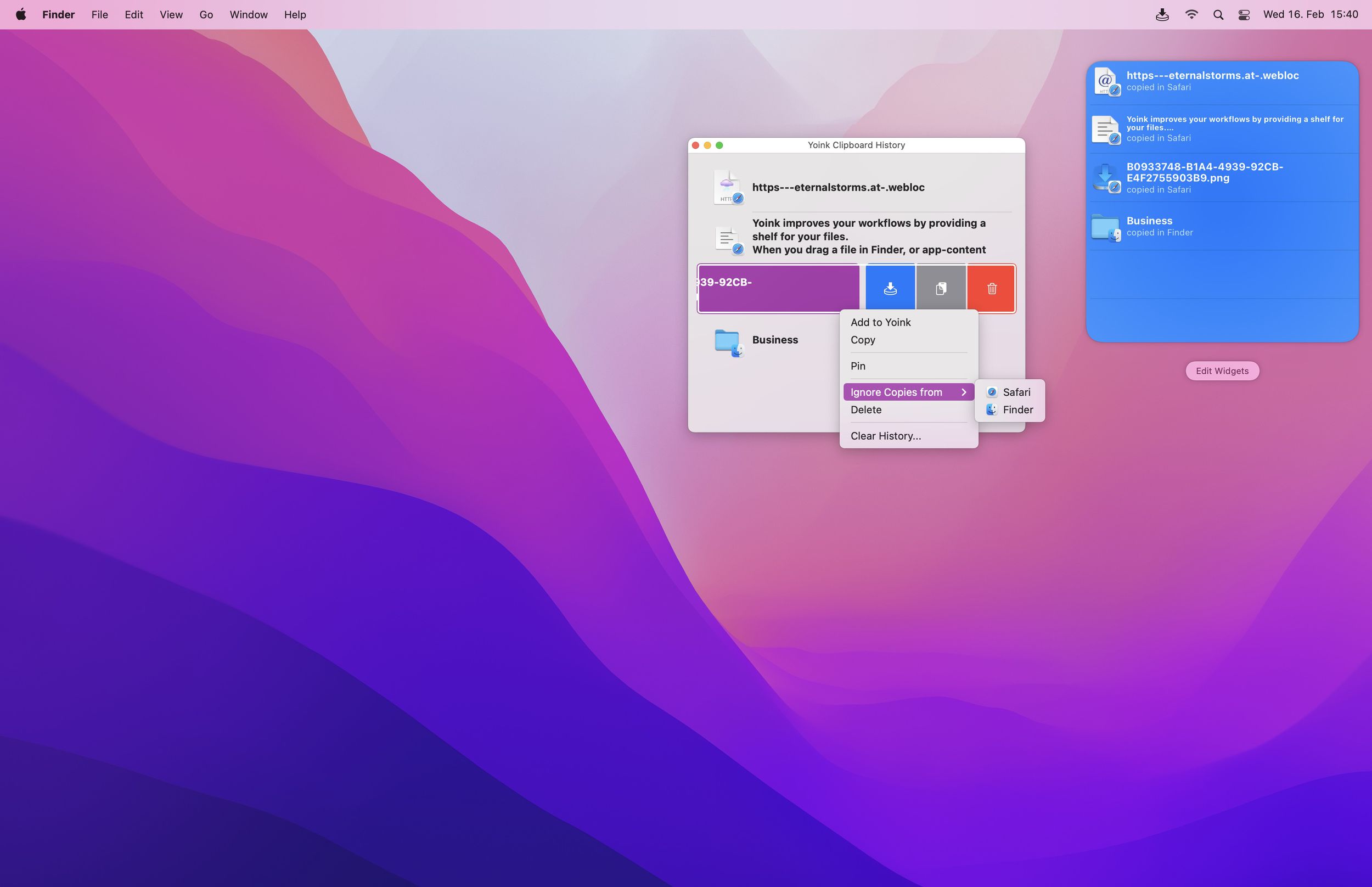Choose Clear History from the context menu
This screenshot has width=1372, height=887.
pos(885,436)
